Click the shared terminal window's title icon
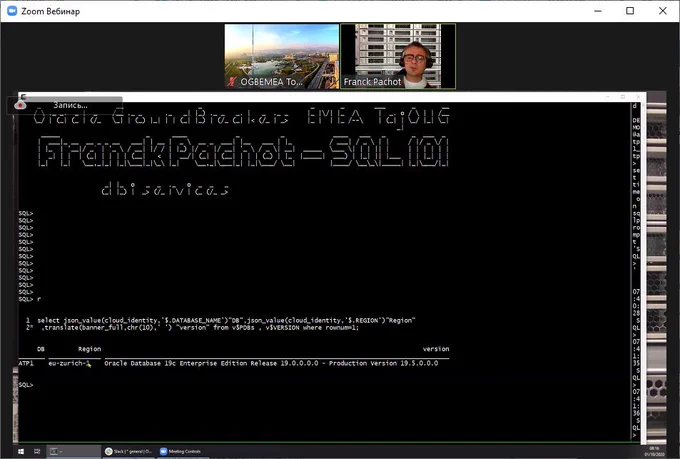The width and height of the screenshot is (680, 459). [23, 97]
